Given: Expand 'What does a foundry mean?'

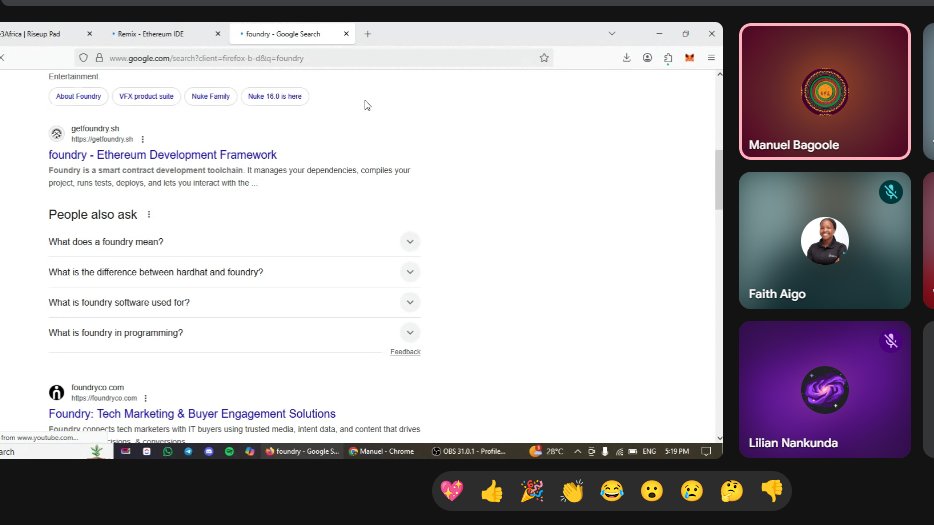Looking at the screenshot, I should tap(235, 242).
